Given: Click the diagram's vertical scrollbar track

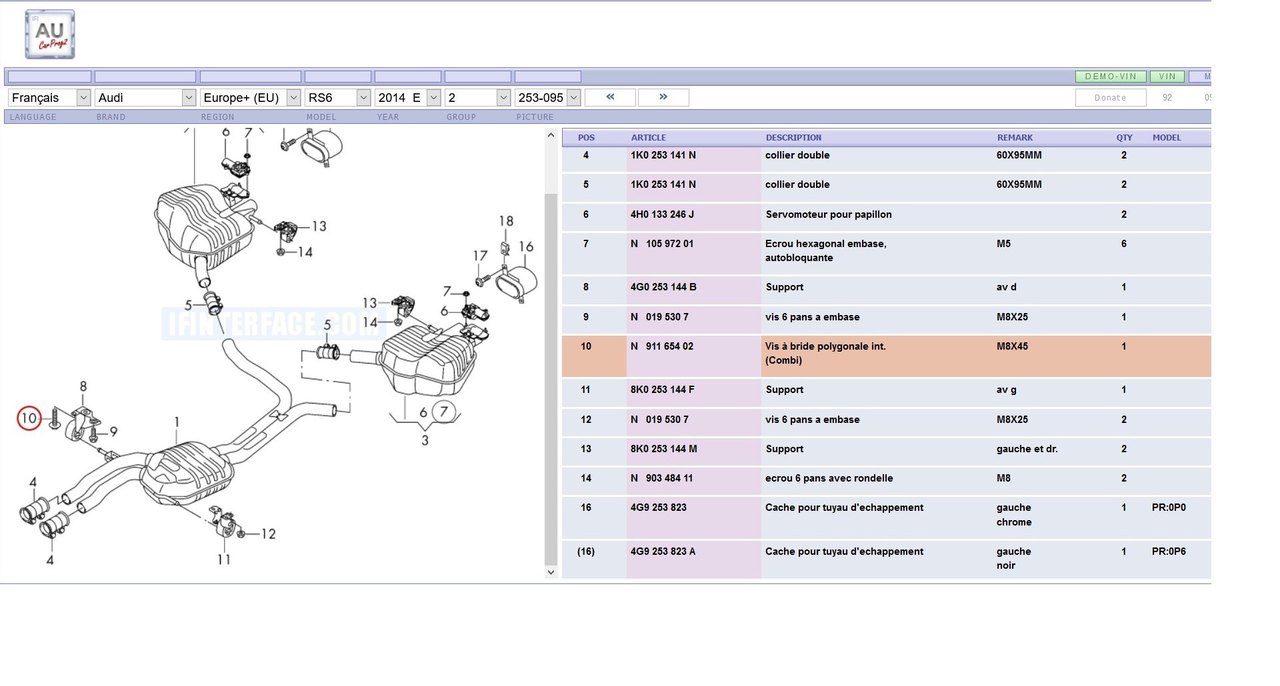Looking at the screenshot, I should (x=550, y=380).
